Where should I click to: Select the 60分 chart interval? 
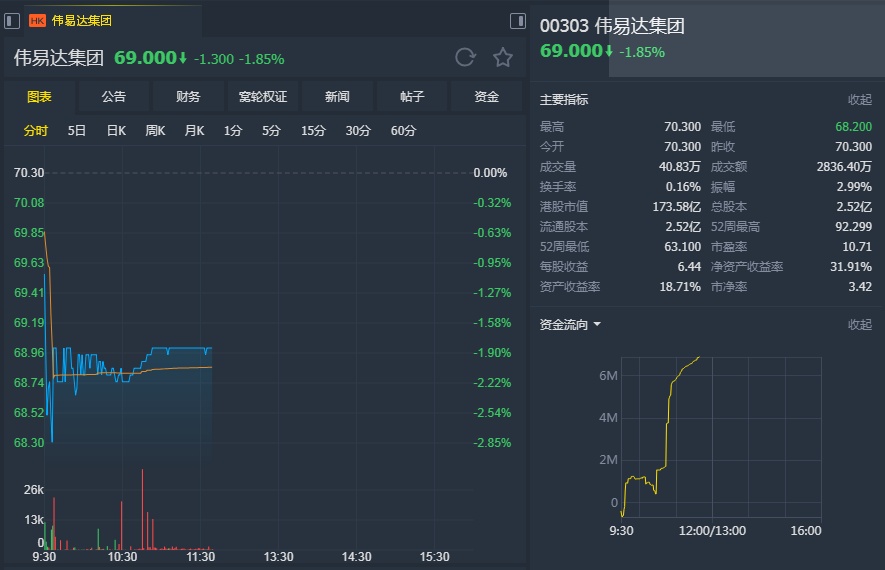pyautogui.click(x=404, y=131)
